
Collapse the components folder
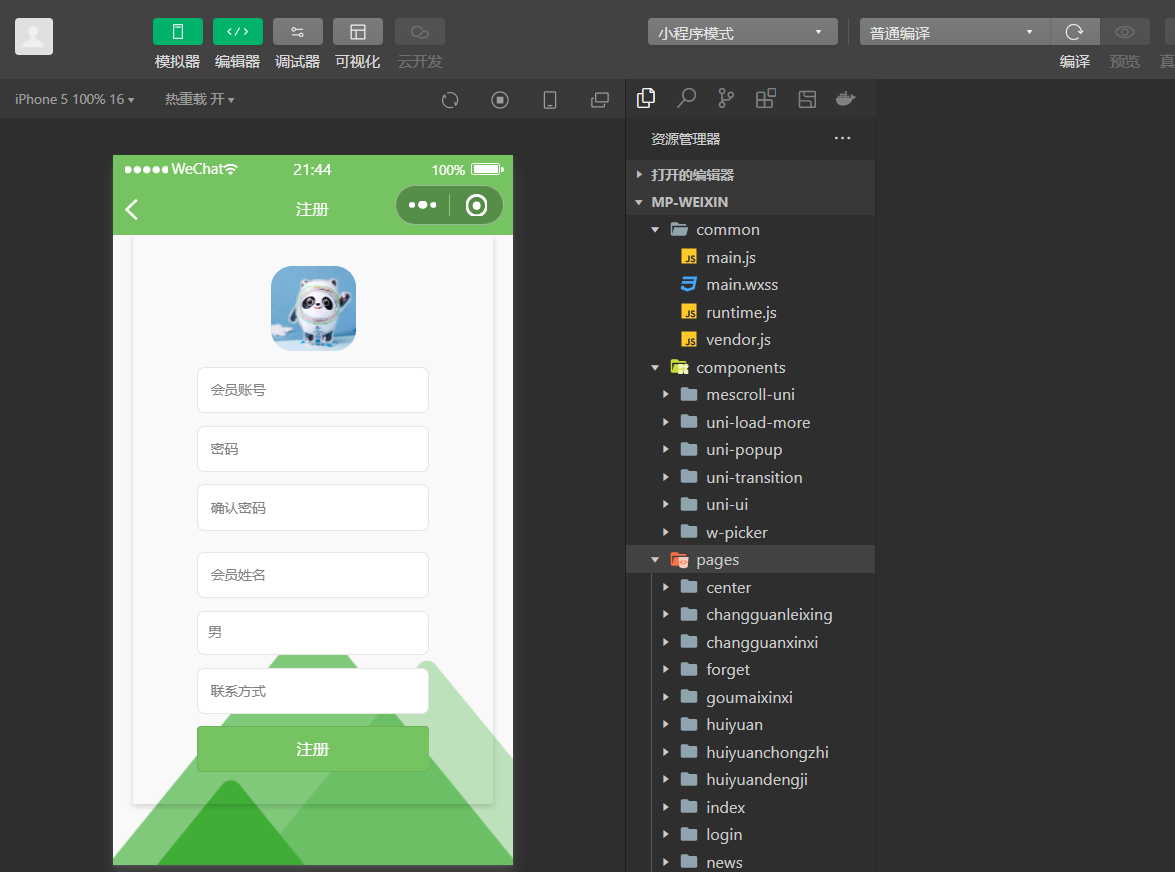tap(750, 367)
